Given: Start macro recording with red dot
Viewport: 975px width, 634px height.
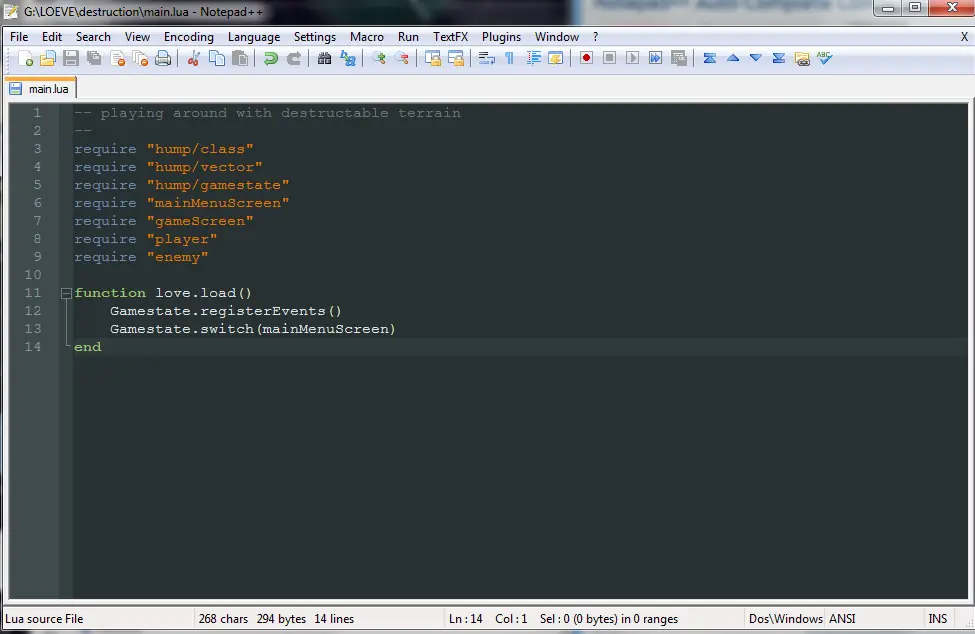Looking at the screenshot, I should tap(586, 58).
